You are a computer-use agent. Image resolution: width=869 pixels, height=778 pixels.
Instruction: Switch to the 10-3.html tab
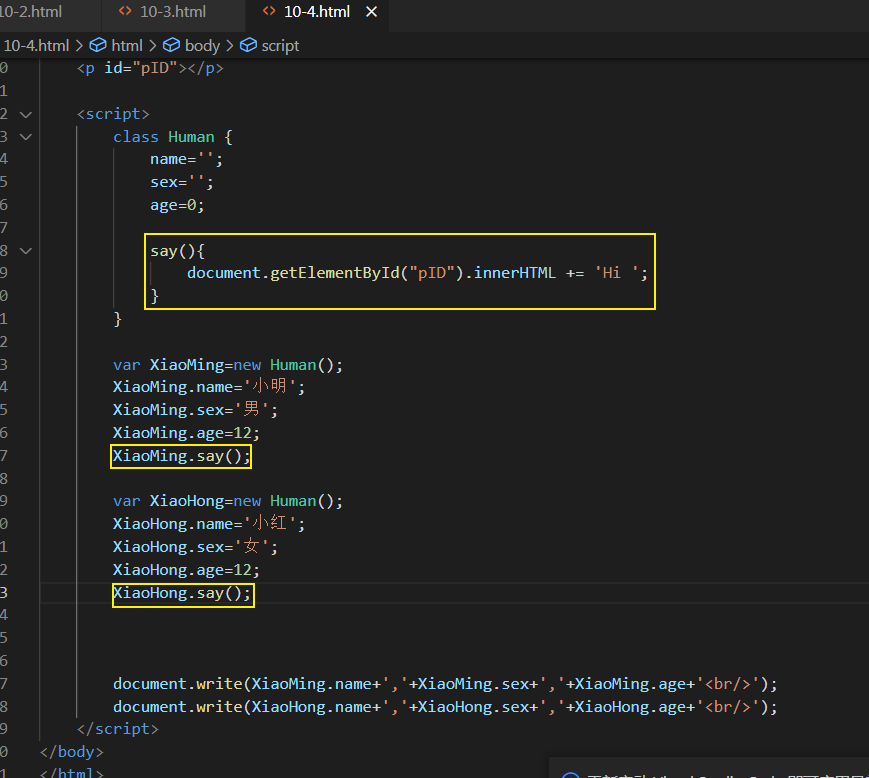(172, 12)
